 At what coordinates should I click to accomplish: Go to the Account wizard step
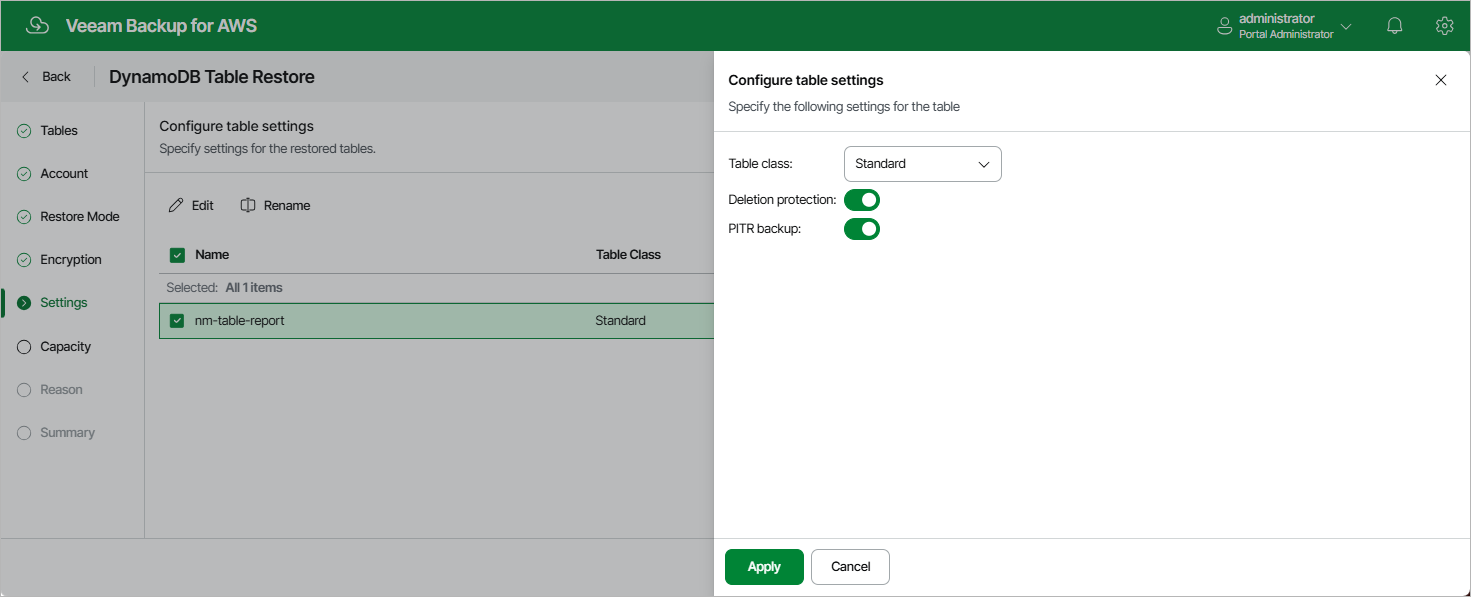[x=64, y=174]
